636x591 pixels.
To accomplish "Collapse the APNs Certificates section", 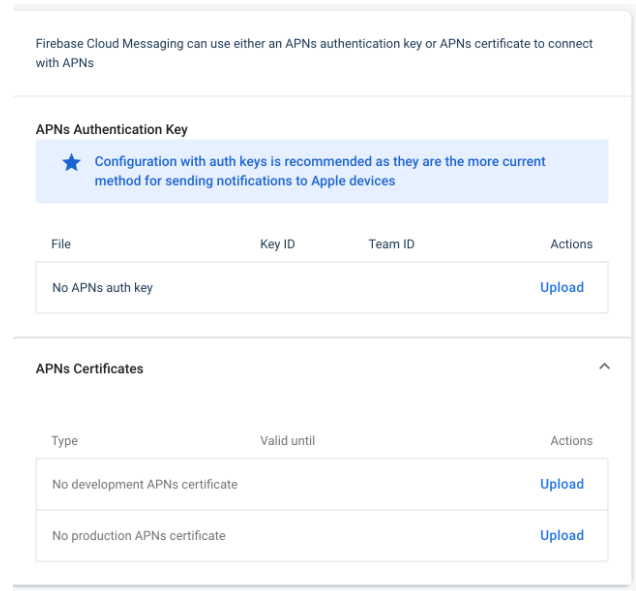I will point(604,367).
